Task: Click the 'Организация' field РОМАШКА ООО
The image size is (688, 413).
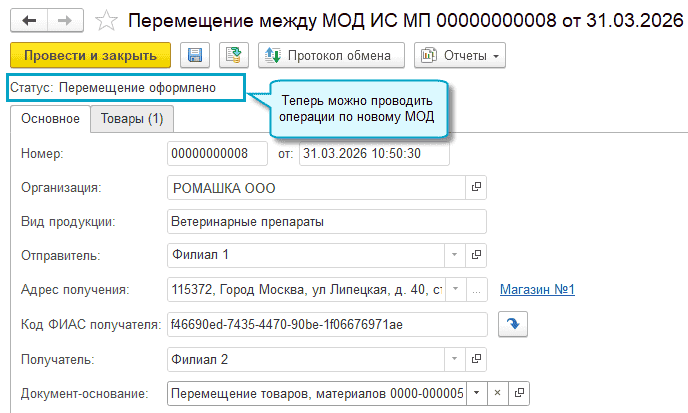Action: (x=316, y=188)
